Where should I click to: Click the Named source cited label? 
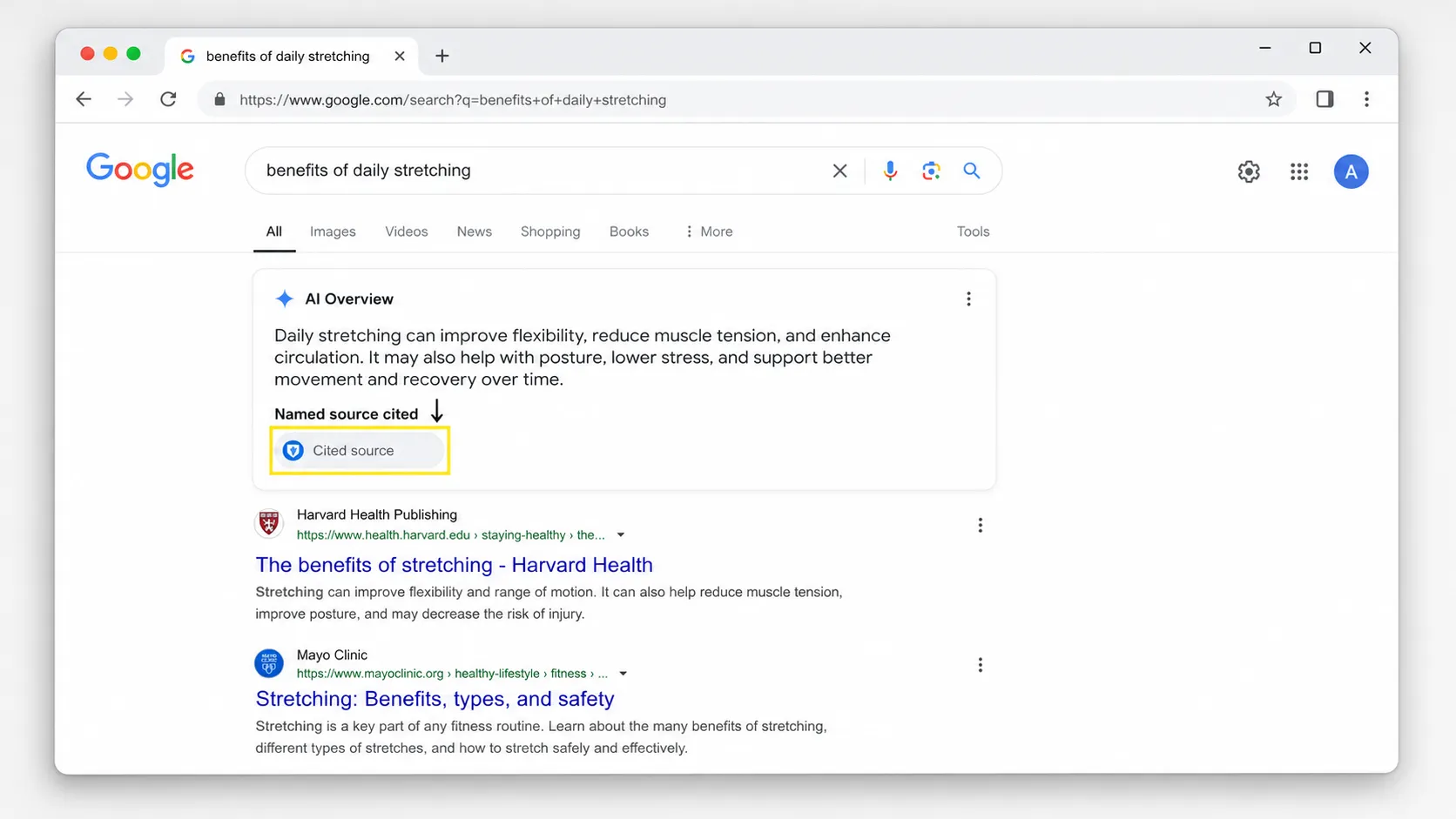point(347,414)
